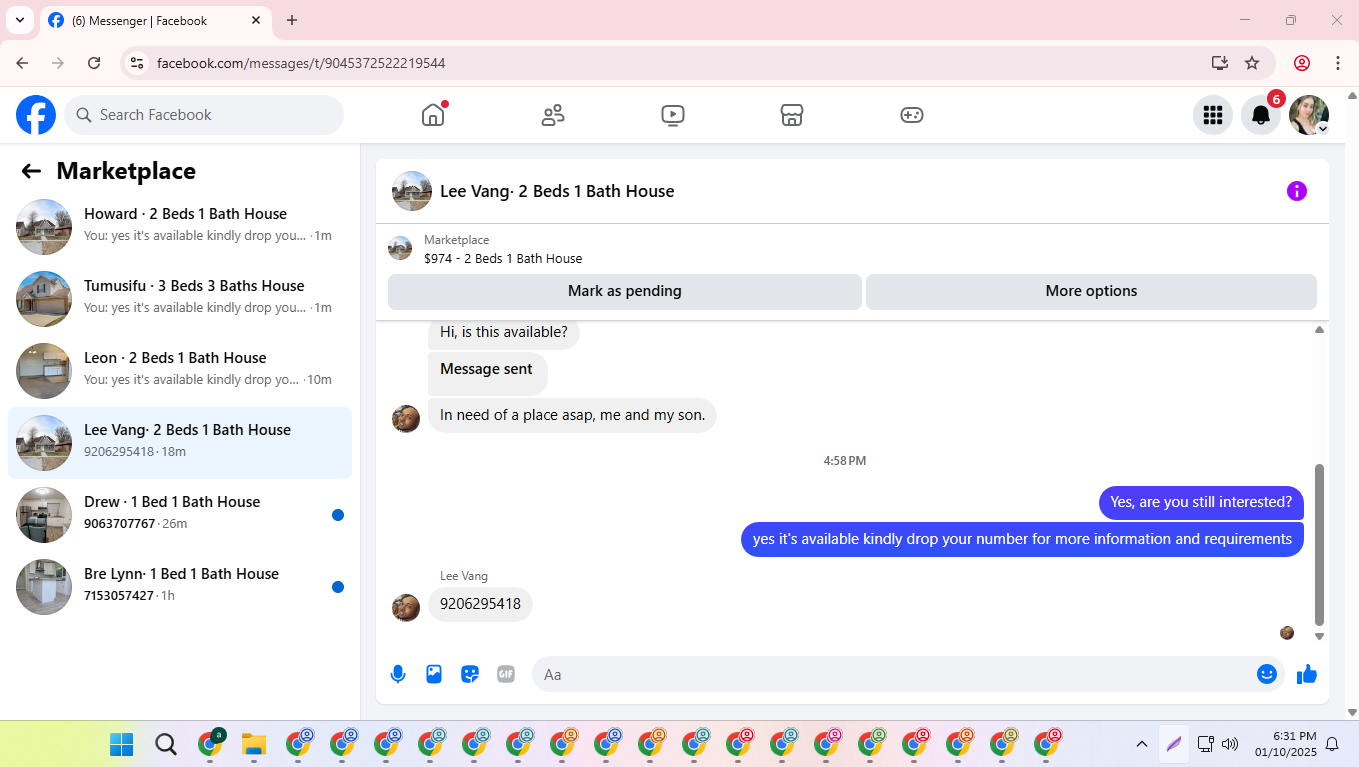Open the Gaming controller icon
This screenshot has height=767, width=1359.
pos(912,115)
